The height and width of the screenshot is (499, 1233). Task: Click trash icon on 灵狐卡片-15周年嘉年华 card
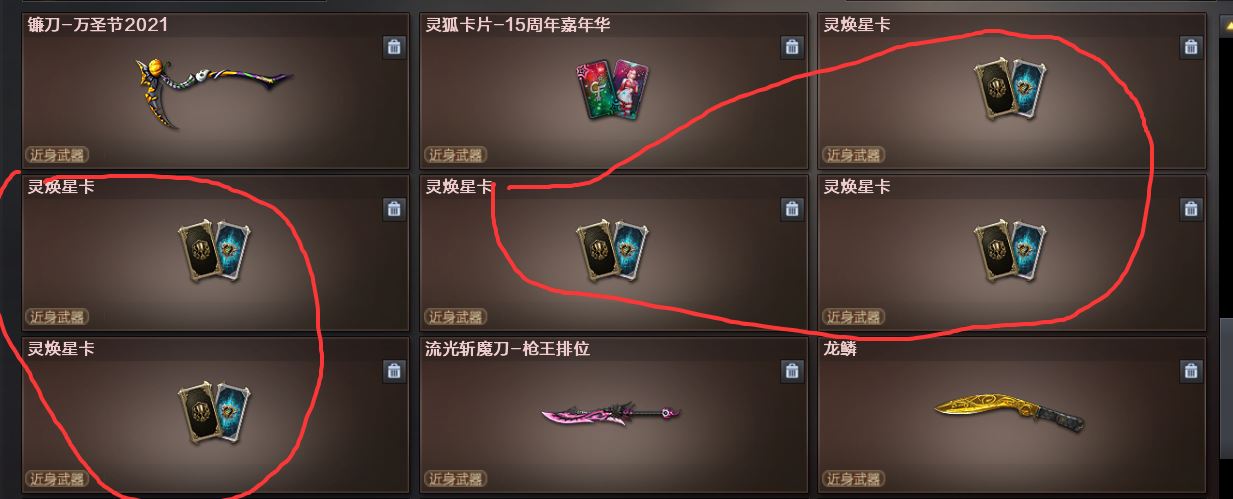[x=792, y=47]
